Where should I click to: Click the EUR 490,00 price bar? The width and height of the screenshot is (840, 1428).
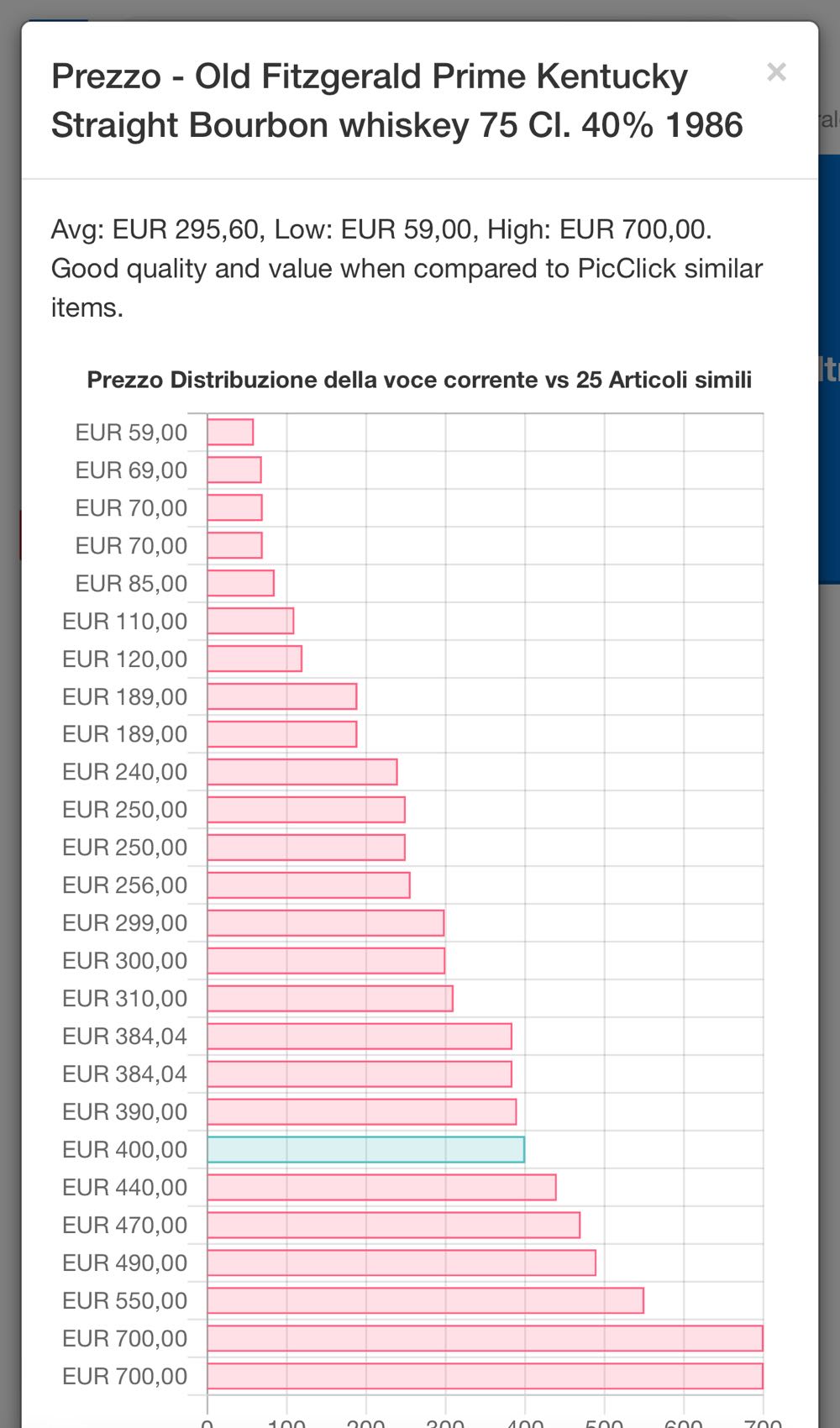coord(402,1263)
